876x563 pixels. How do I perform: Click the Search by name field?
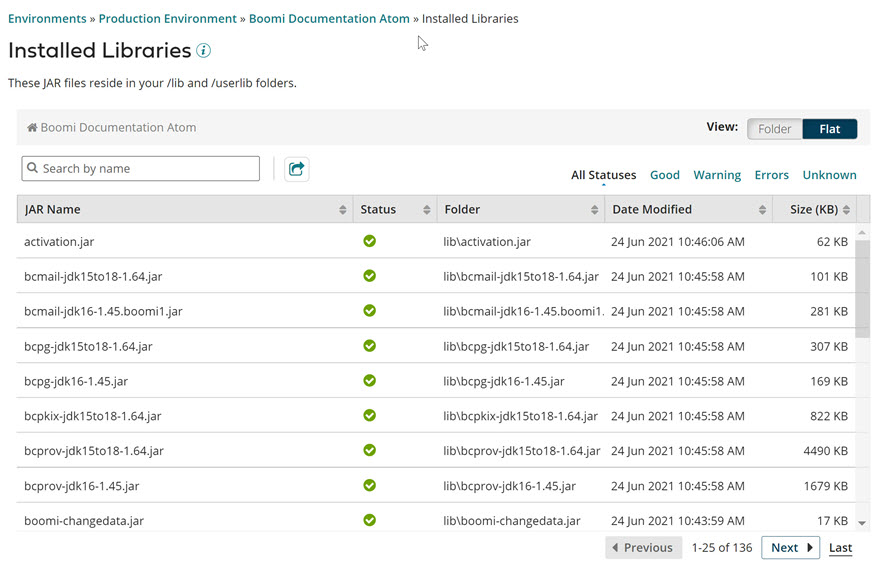coord(141,168)
